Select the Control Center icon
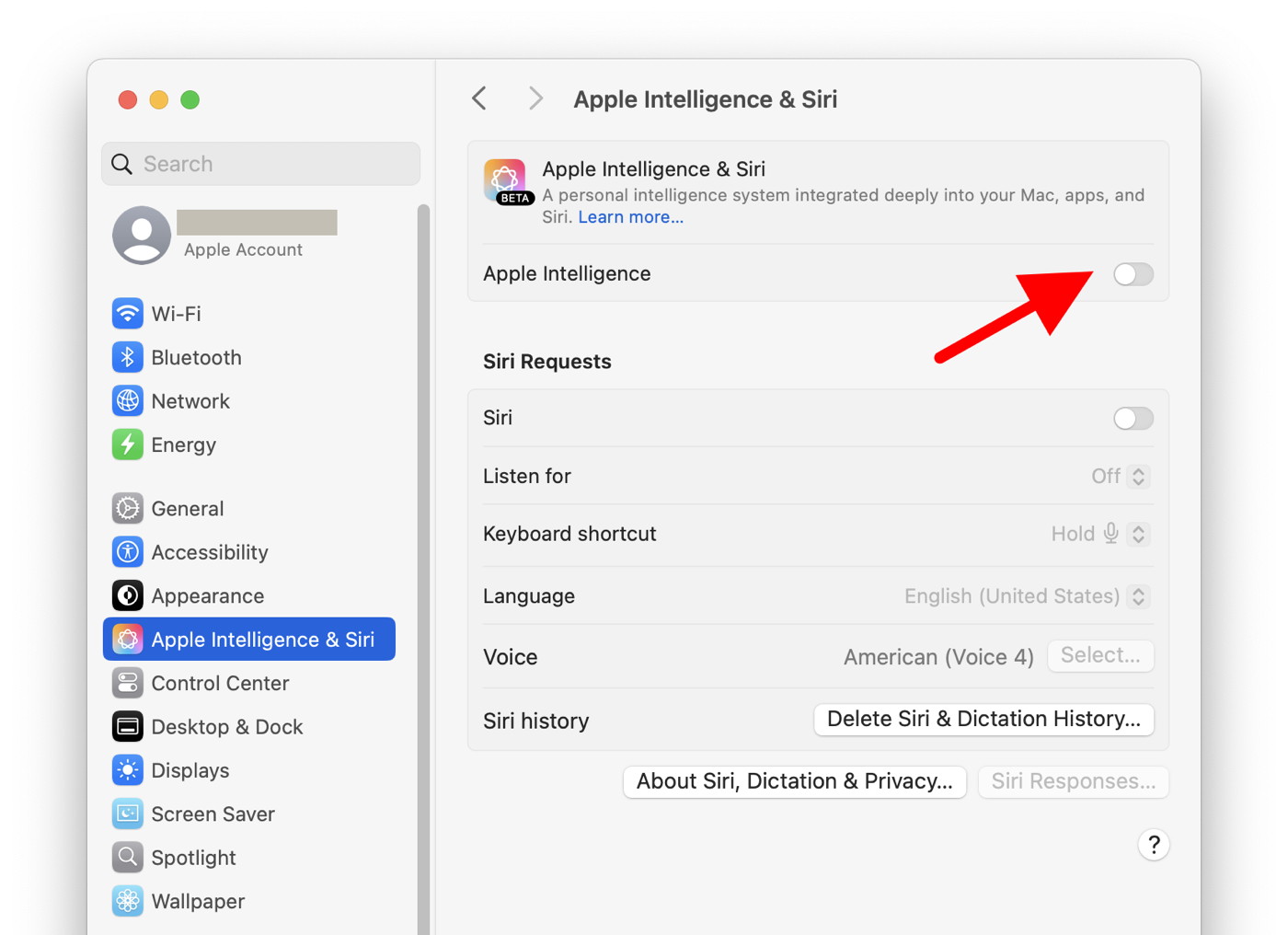Image resolution: width=1288 pixels, height=935 pixels. click(x=128, y=683)
